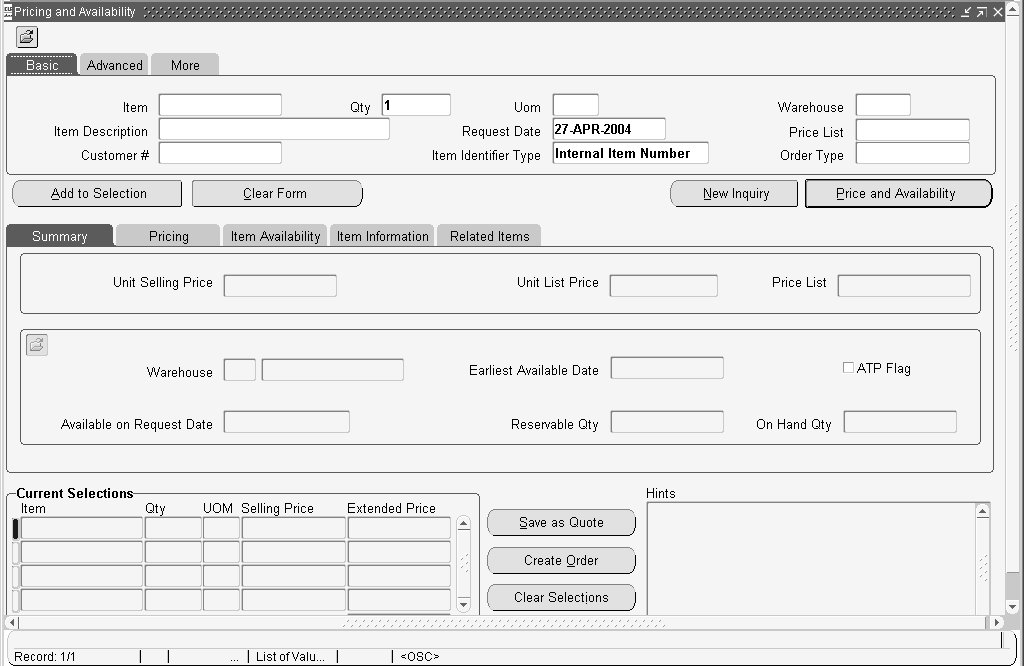Click the Add to Selection button
The image size is (1024, 666).
[97, 193]
